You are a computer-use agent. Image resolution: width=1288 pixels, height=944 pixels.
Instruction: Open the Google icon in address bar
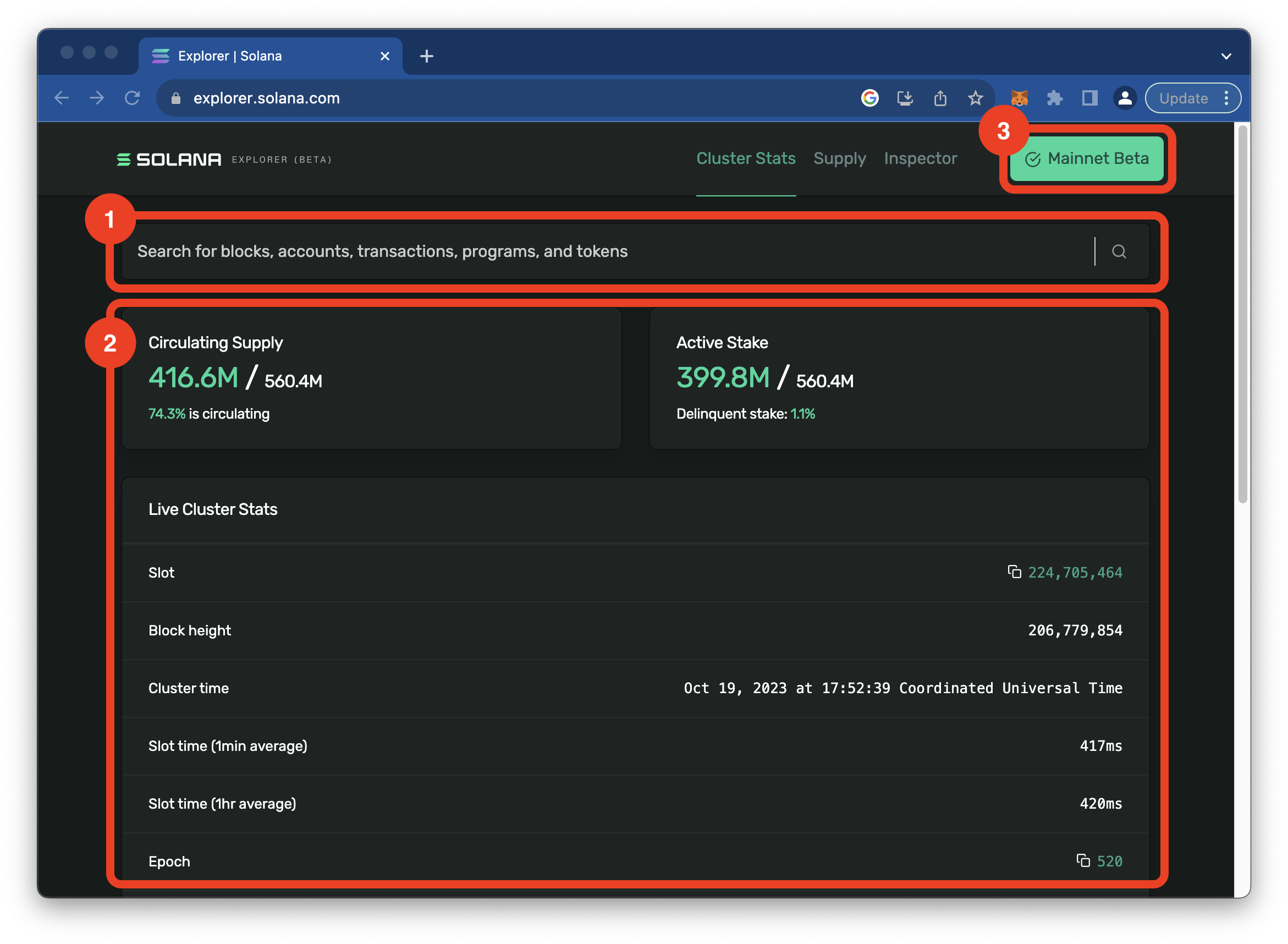point(869,98)
